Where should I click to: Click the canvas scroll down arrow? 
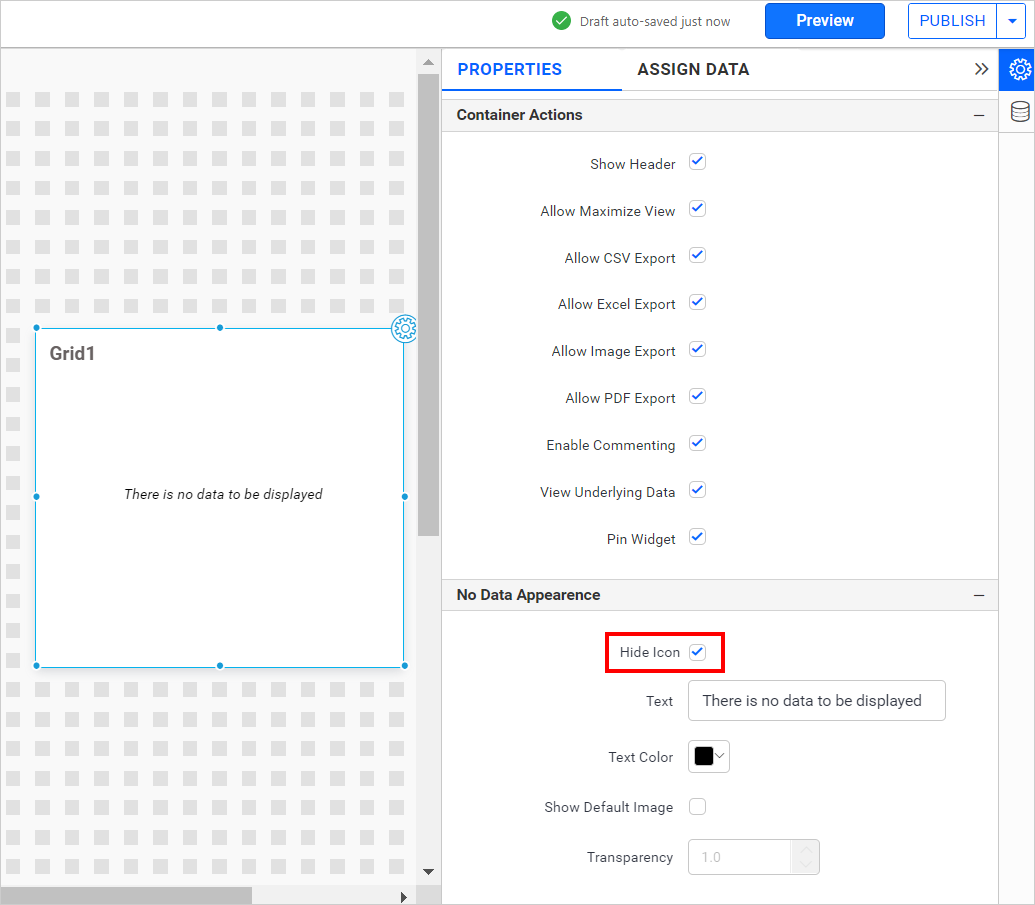coord(428,871)
